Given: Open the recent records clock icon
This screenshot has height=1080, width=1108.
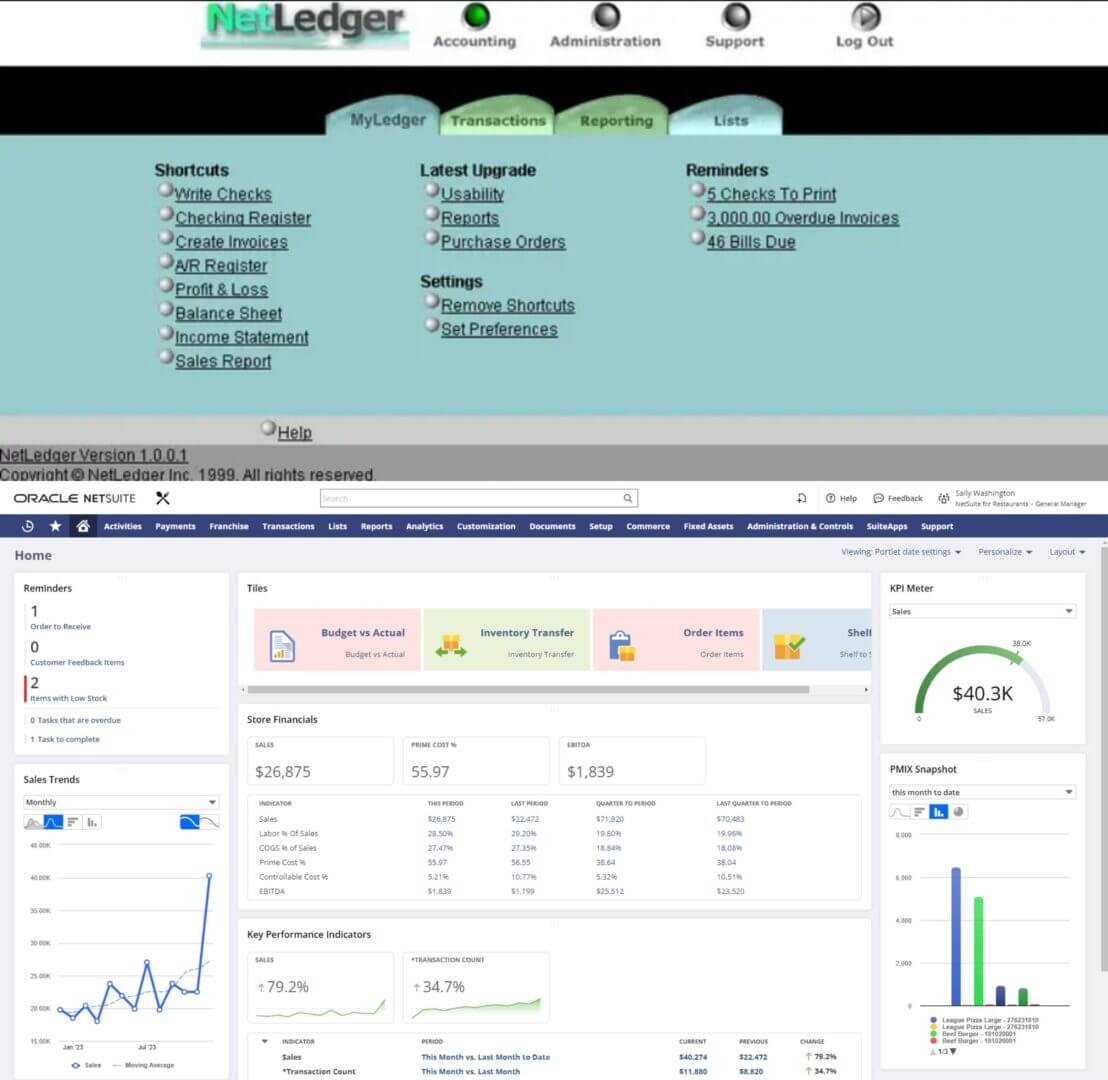Looking at the screenshot, I should (x=28, y=526).
